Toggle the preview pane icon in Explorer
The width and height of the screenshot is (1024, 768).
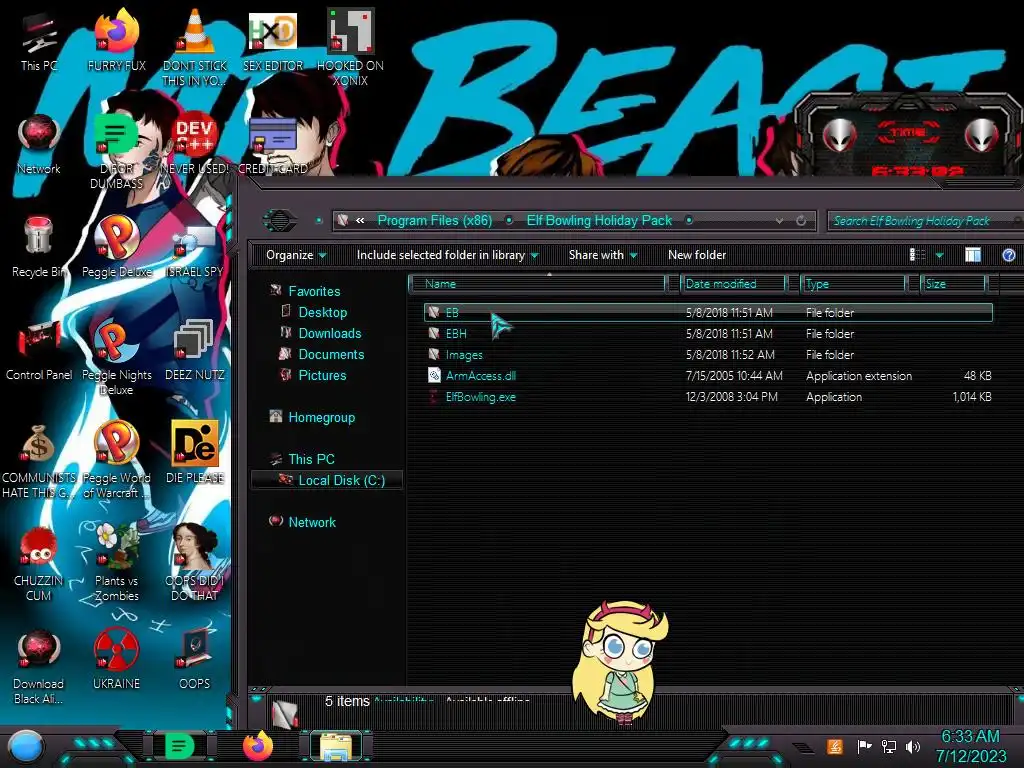[973, 255]
